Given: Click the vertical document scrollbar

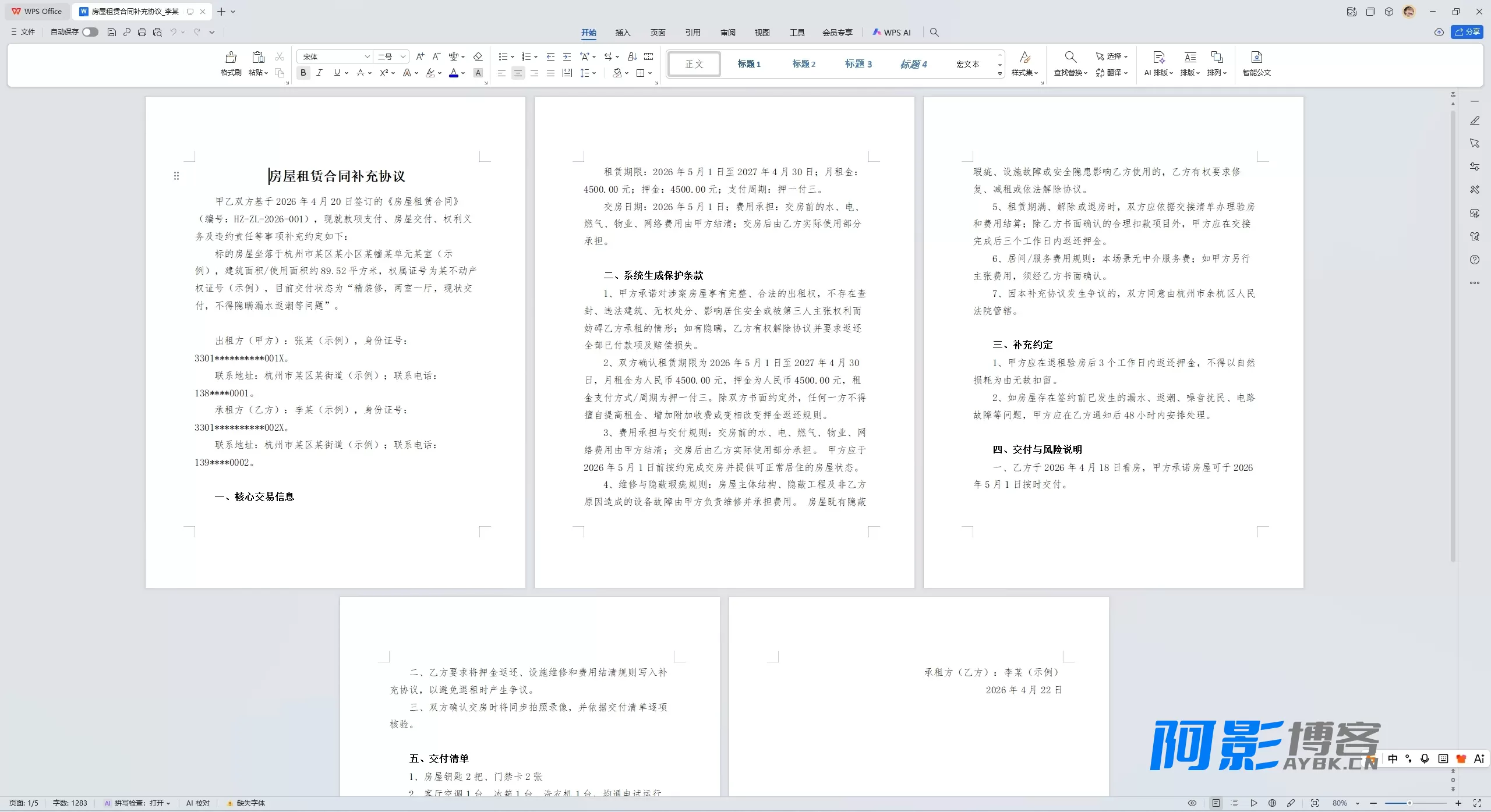Looking at the screenshot, I should tap(1453, 336).
